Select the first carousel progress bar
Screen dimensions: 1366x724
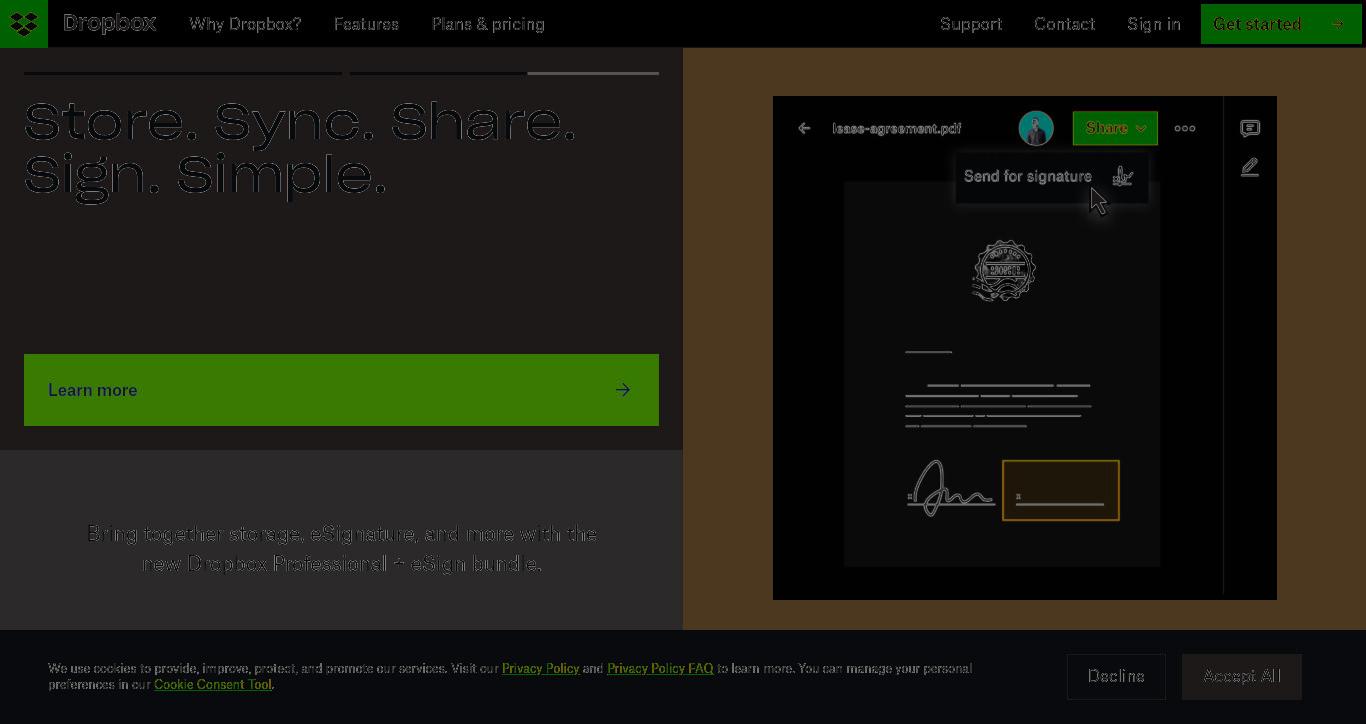click(183, 73)
